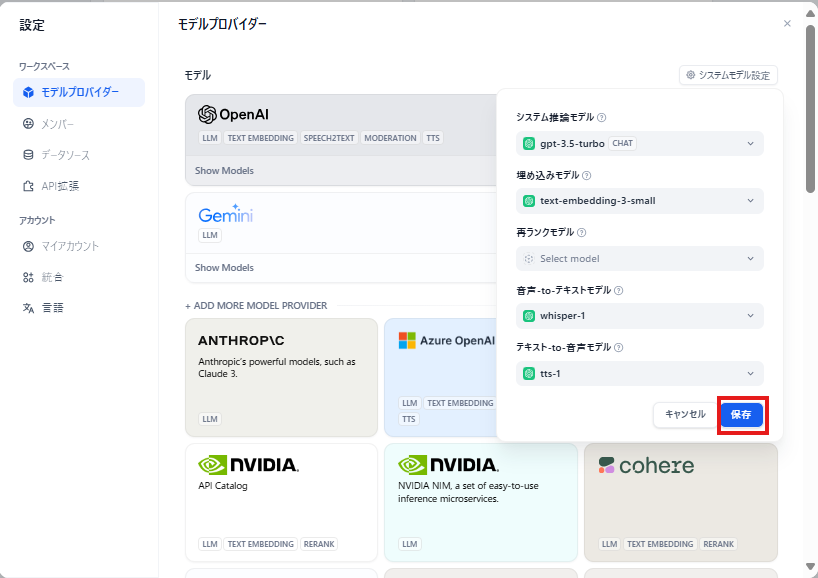Click the 保存 save button

[x=741, y=415]
